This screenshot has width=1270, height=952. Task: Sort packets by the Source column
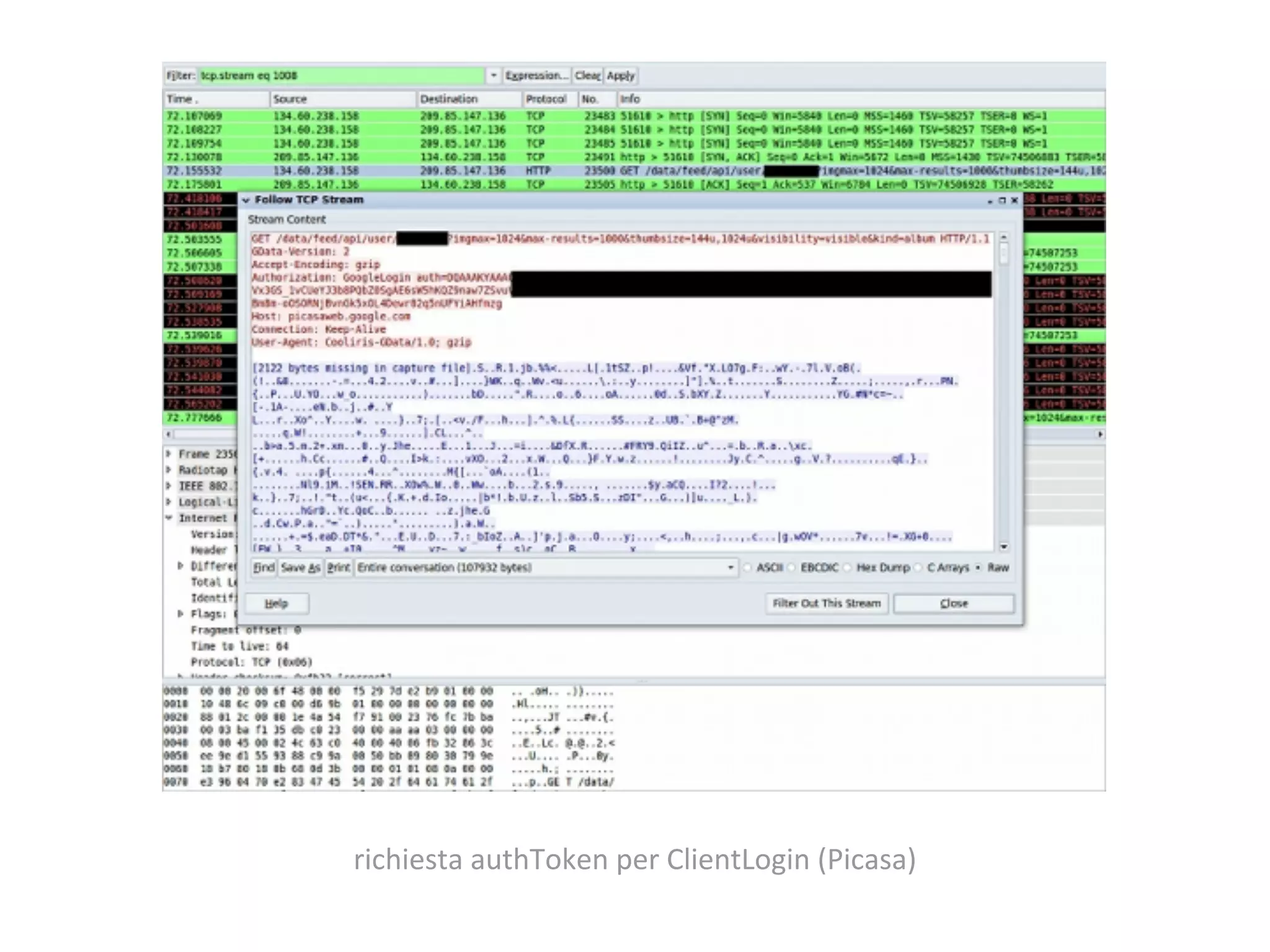click(x=343, y=99)
